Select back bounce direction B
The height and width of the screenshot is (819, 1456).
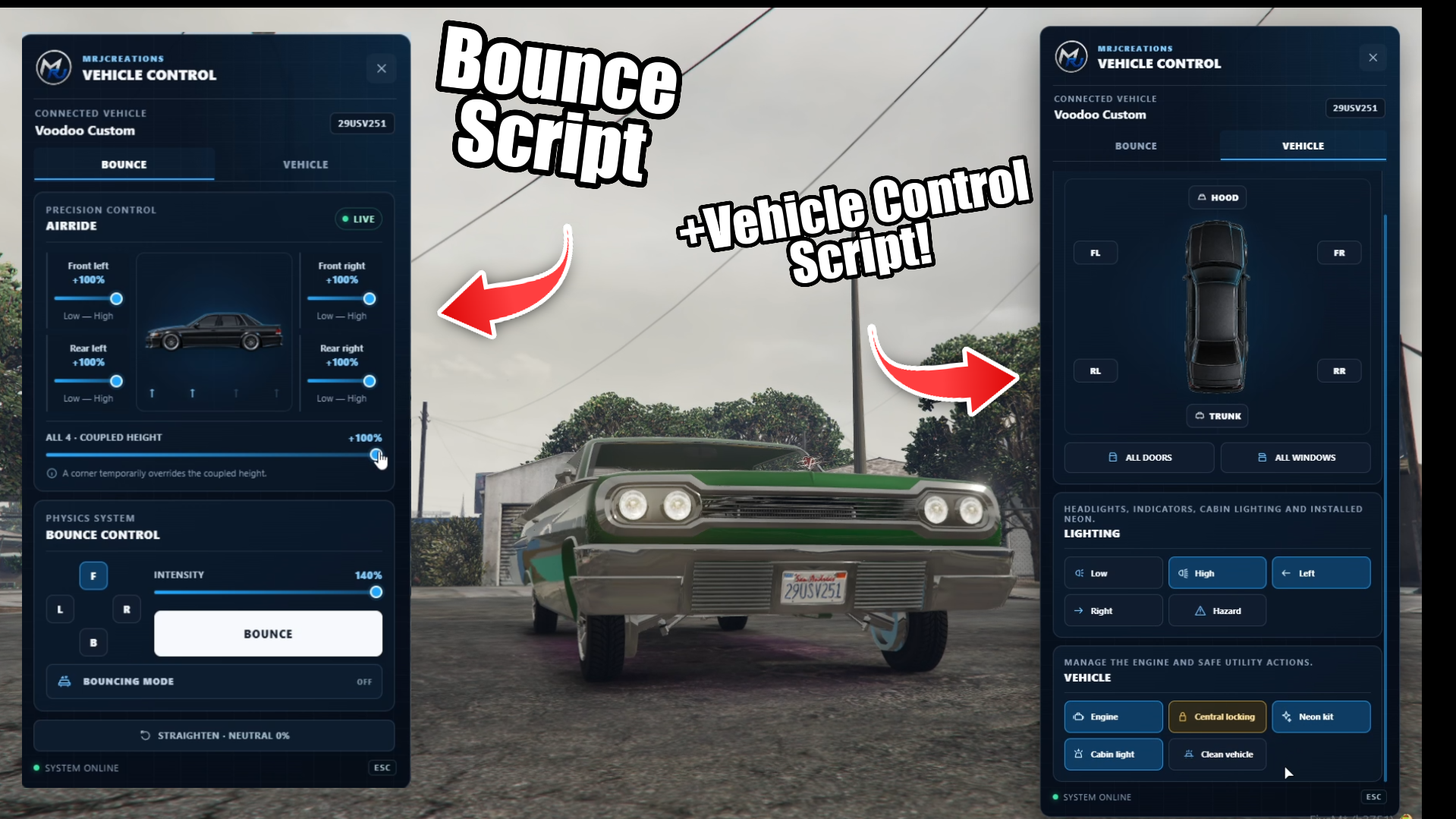point(93,642)
